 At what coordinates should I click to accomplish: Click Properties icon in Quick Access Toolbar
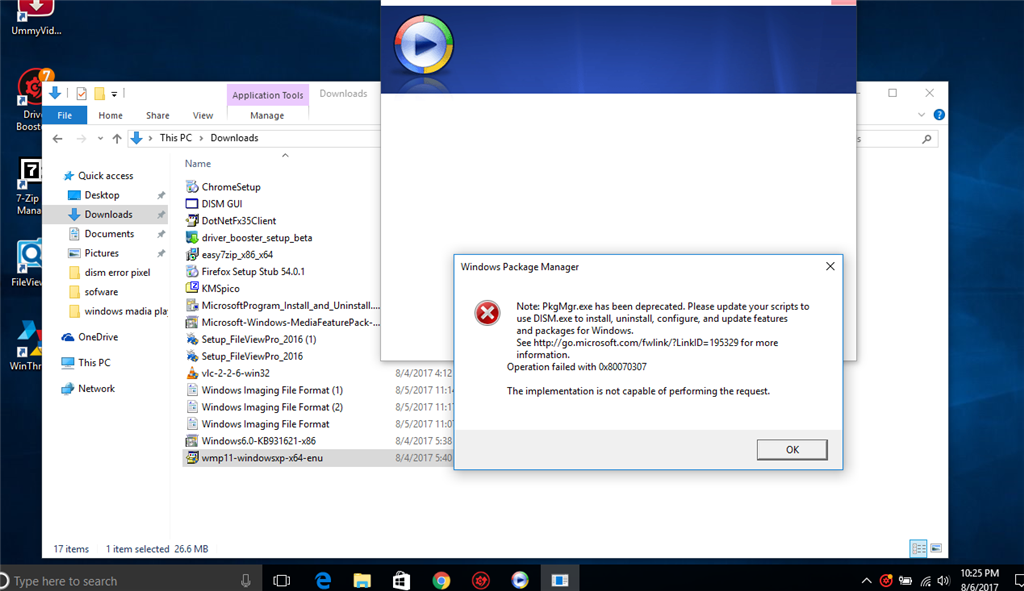click(81, 94)
